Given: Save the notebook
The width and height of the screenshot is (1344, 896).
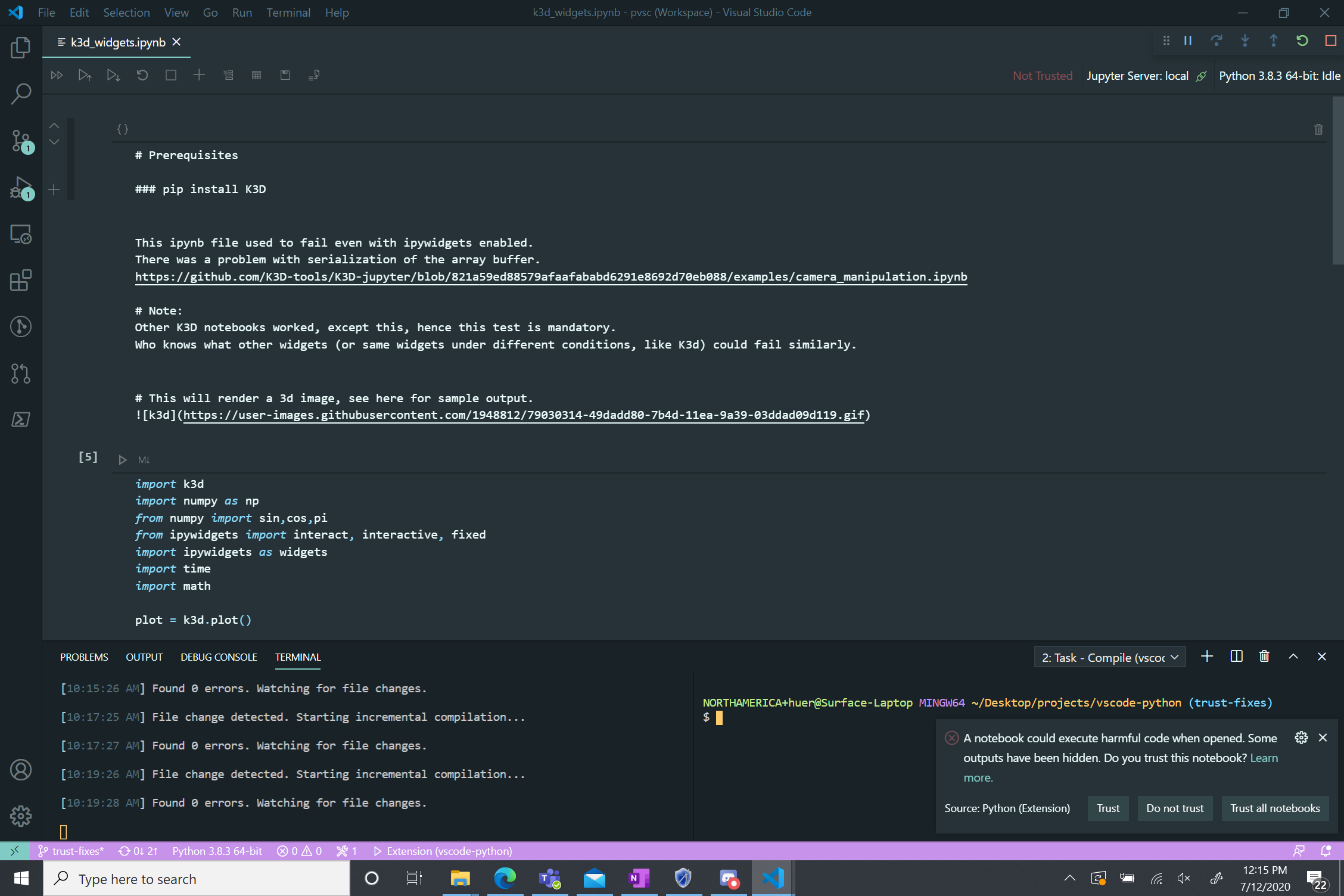Looking at the screenshot, I should 285,75.
